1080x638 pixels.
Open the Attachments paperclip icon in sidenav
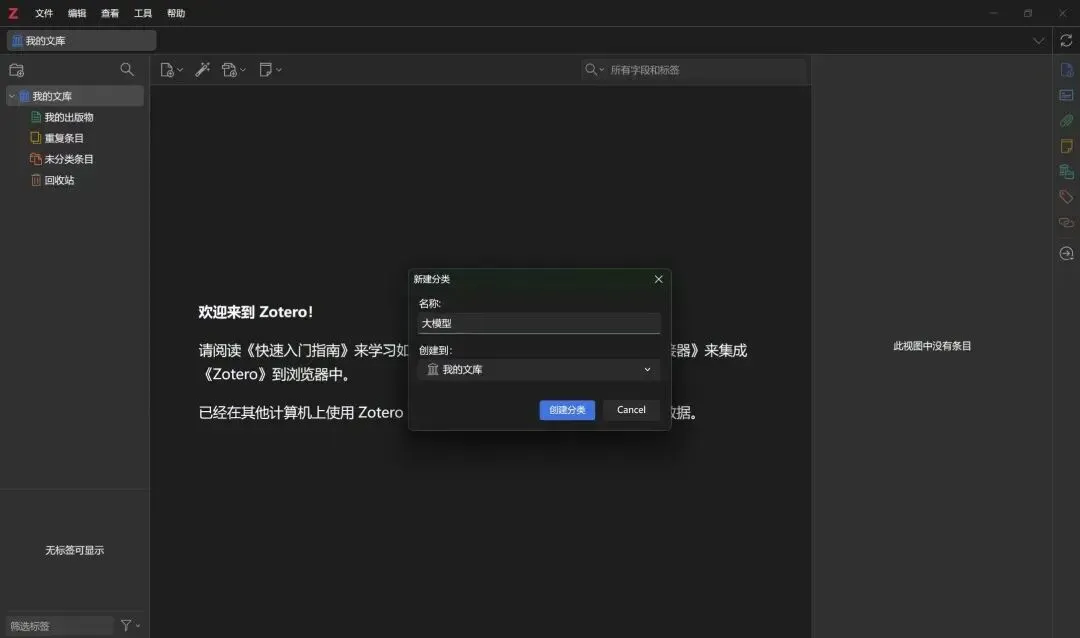click(1066, 121)
